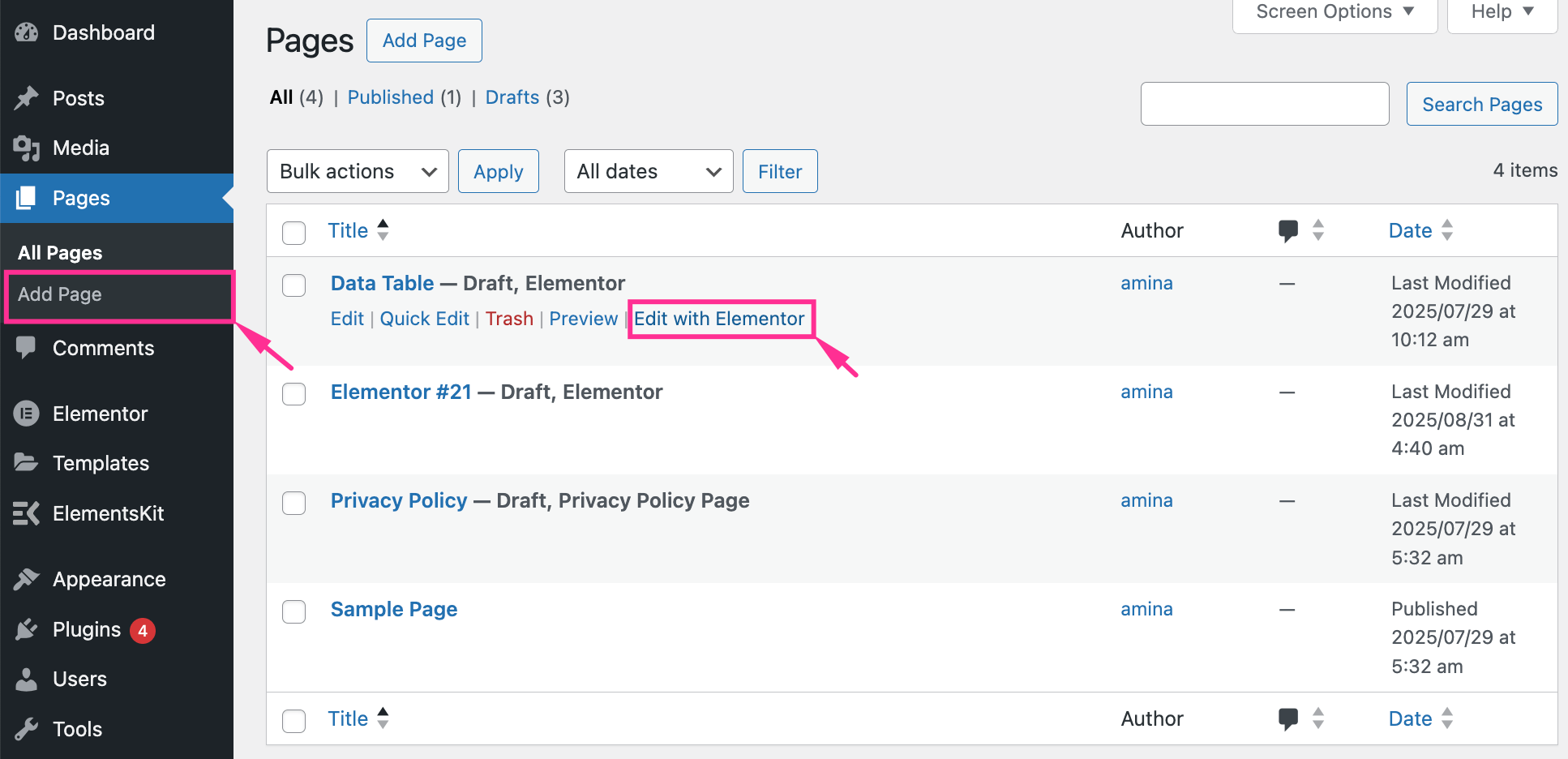Image resolution: width=1568 pixels, height=759 pixels.
Task: Click the Posts pushpin icon
Action: pos(27,98)
